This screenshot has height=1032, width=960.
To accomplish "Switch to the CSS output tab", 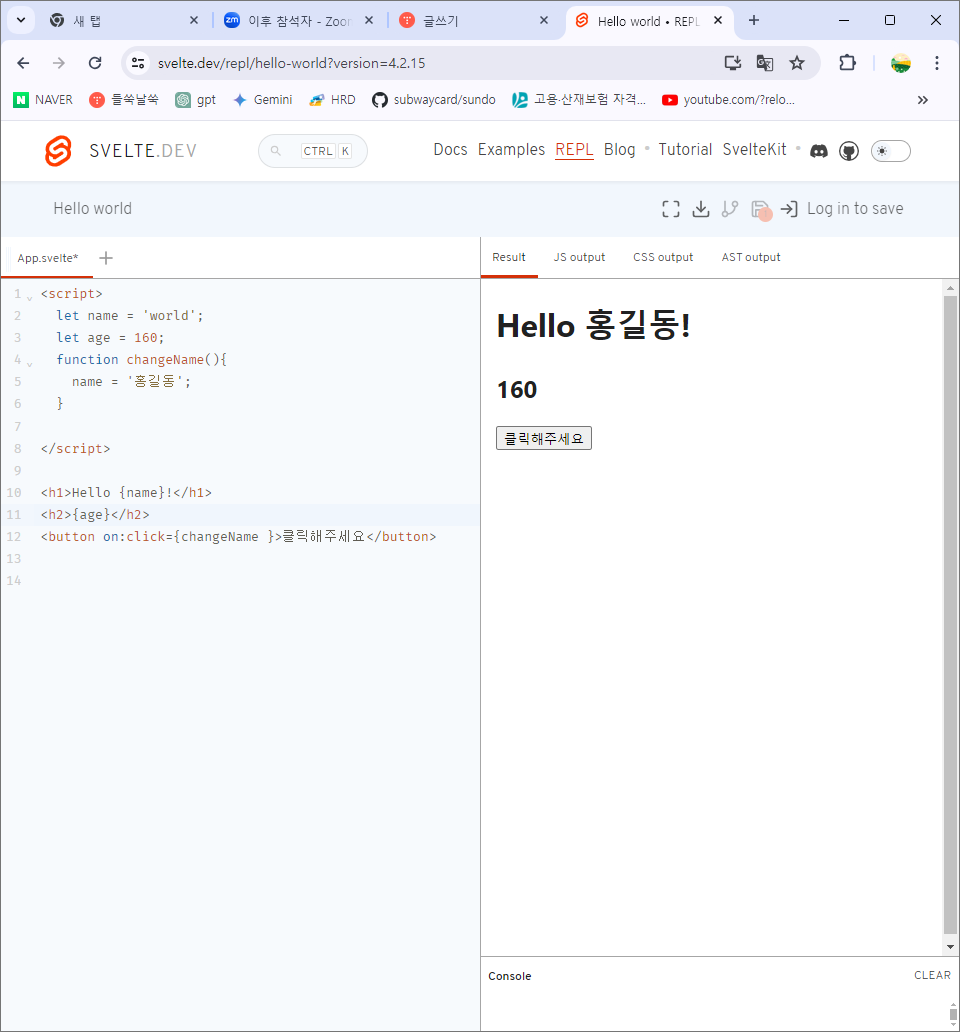I will 663,257.
